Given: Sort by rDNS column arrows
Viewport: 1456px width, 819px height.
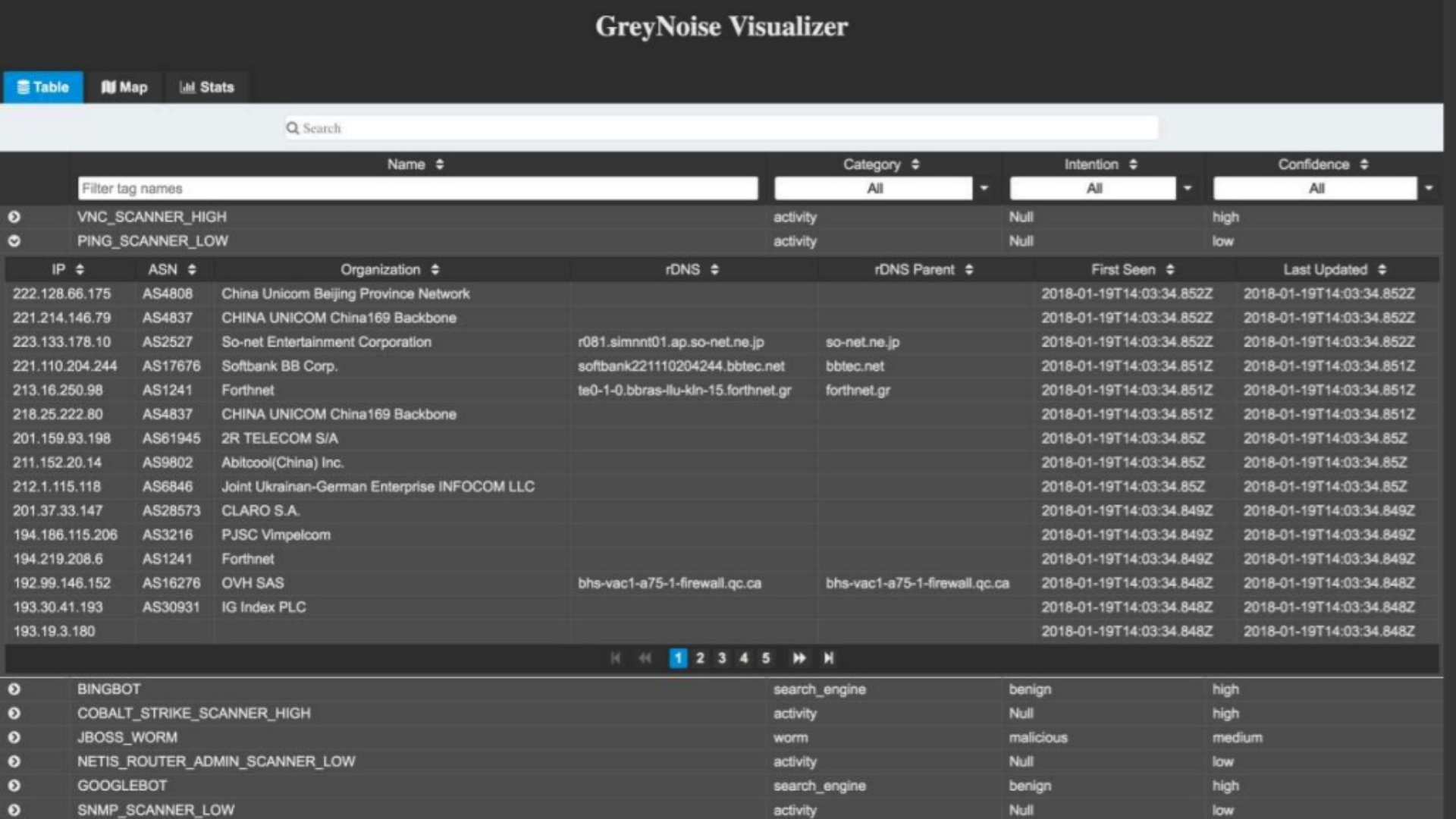Looking at the screenshot, I should coord(714,269).
